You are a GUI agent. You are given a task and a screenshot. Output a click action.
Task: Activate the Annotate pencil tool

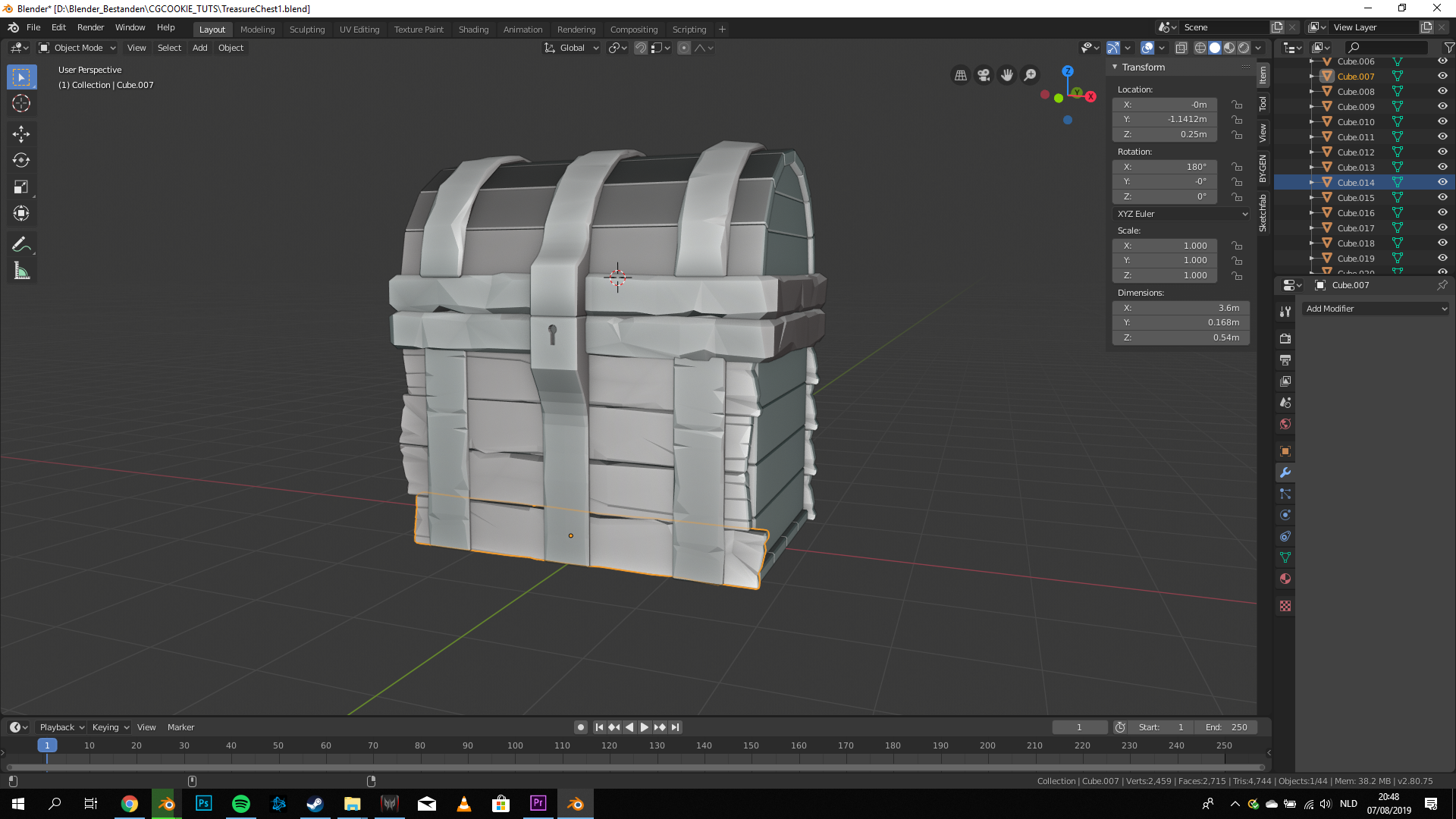coord(21,244)
